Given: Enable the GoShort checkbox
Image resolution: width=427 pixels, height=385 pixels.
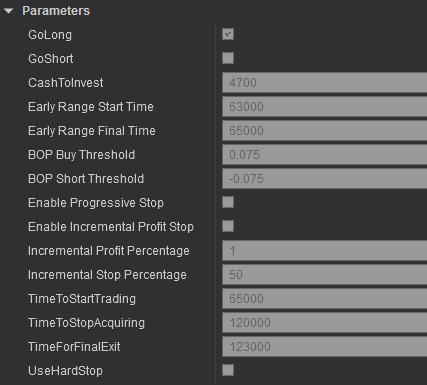Looking at the screenshot, I should coord(228,58).
